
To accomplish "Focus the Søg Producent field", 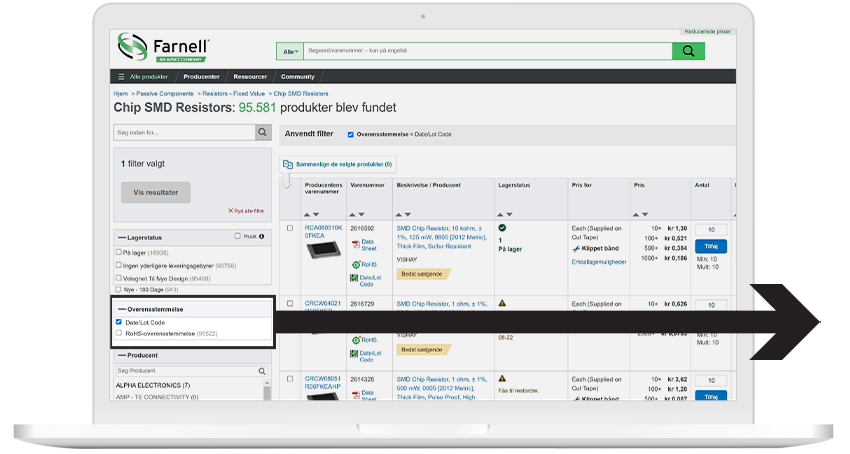I will point(186,371).
